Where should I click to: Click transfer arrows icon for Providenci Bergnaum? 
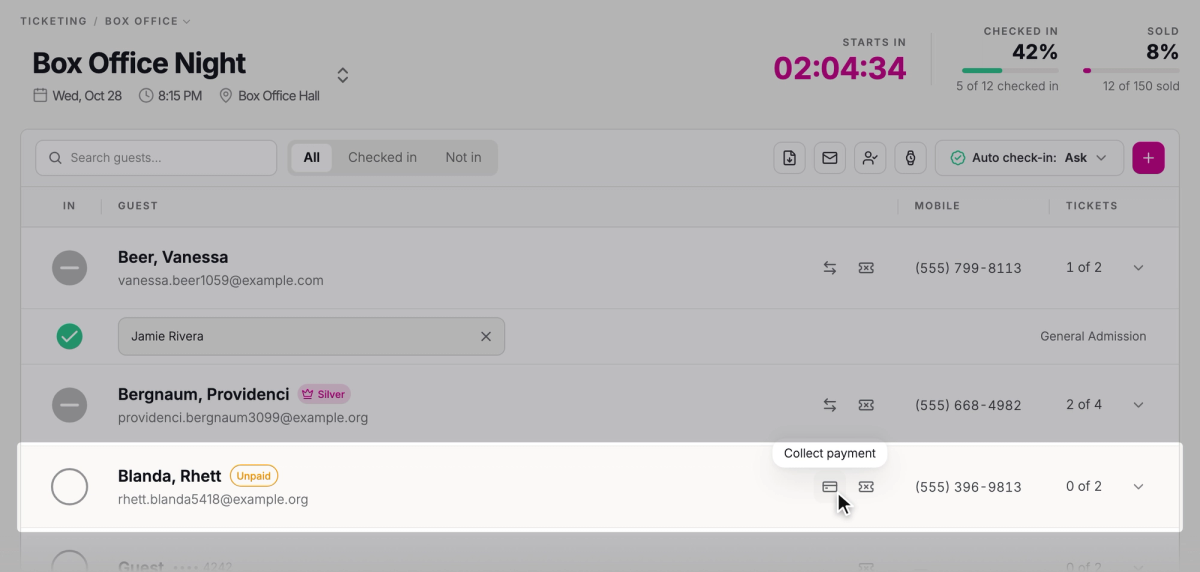pos(830,405)
